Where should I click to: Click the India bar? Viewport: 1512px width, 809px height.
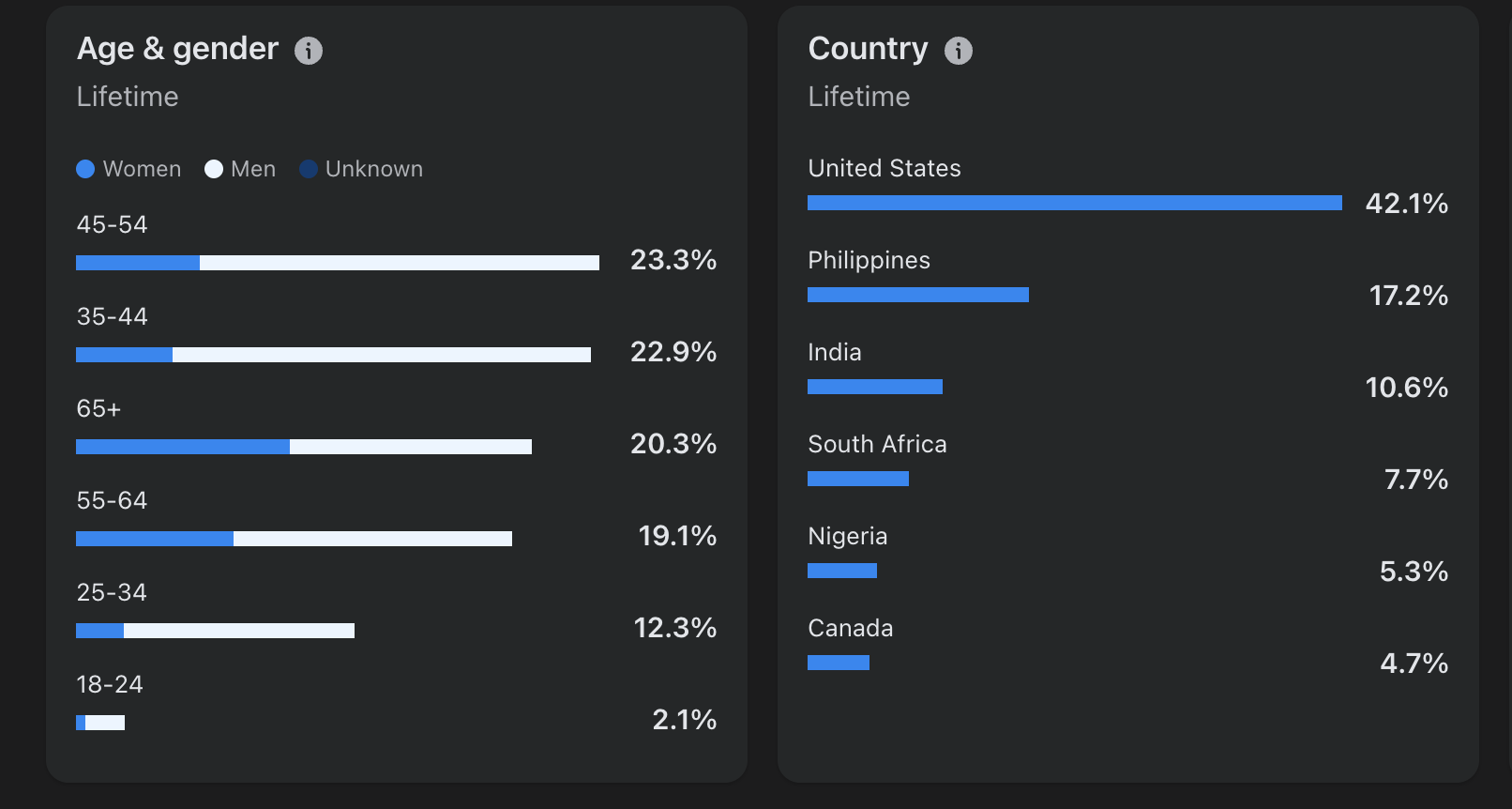tap(875, 387)
